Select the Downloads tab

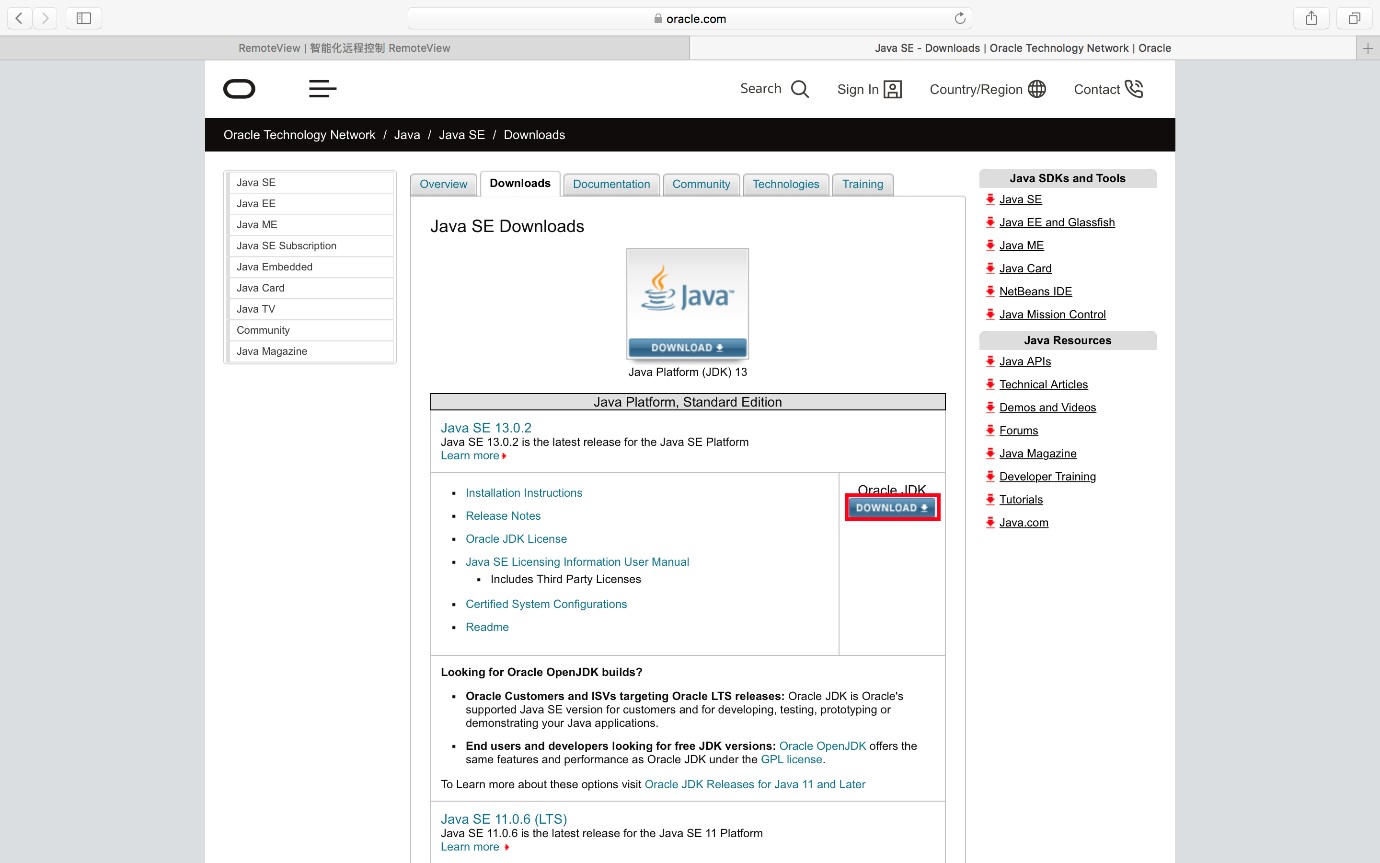tap(520, 184)
